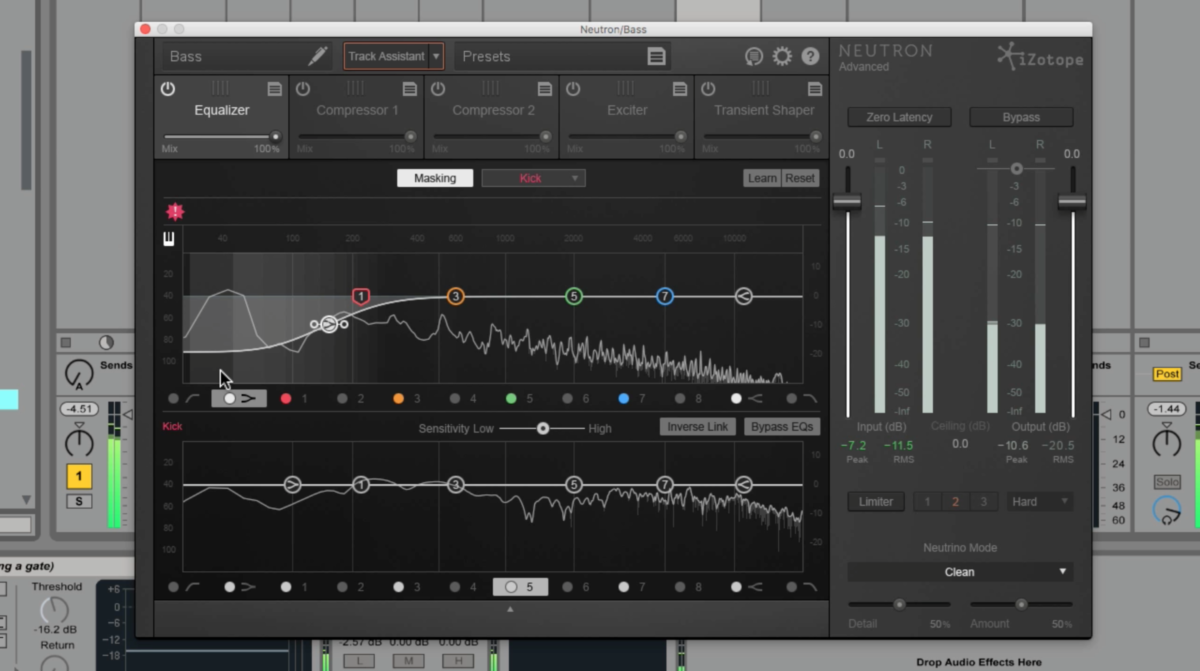The image size is (1200, 671).
Task: Select node 3 on the Kick EQ curve
Action: (x=455, y=485)
